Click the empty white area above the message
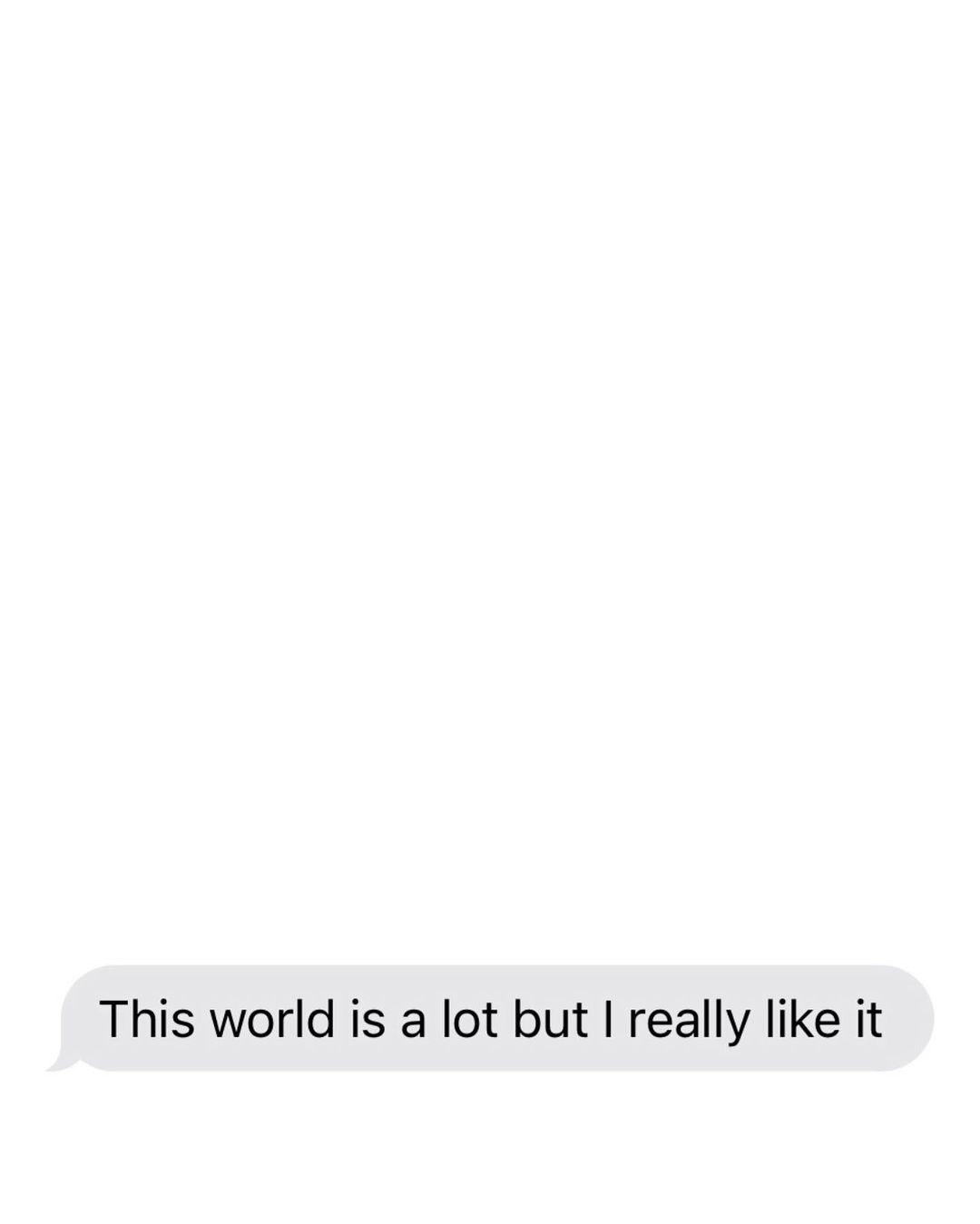The height and width of the screenshot is (1224, 980). (490, 481)
